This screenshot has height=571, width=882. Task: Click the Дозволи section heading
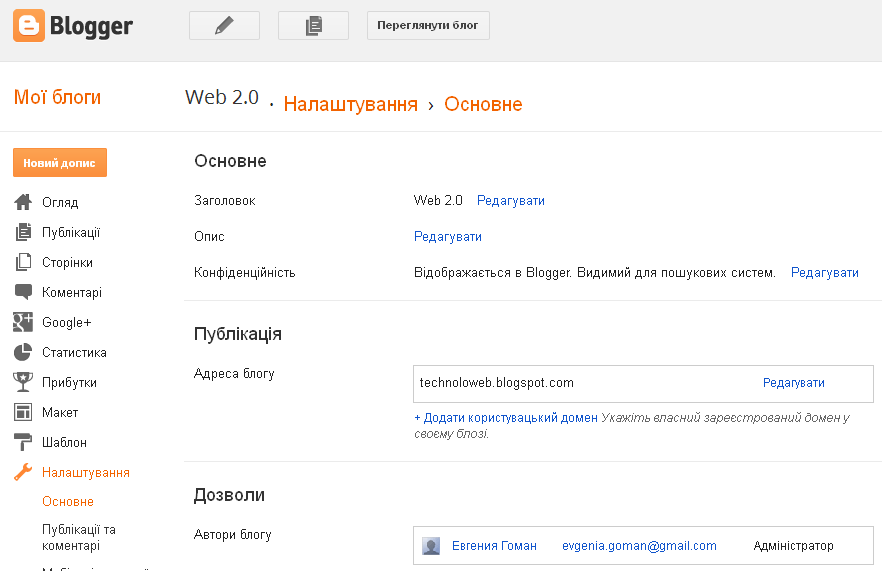coord(229,495)
